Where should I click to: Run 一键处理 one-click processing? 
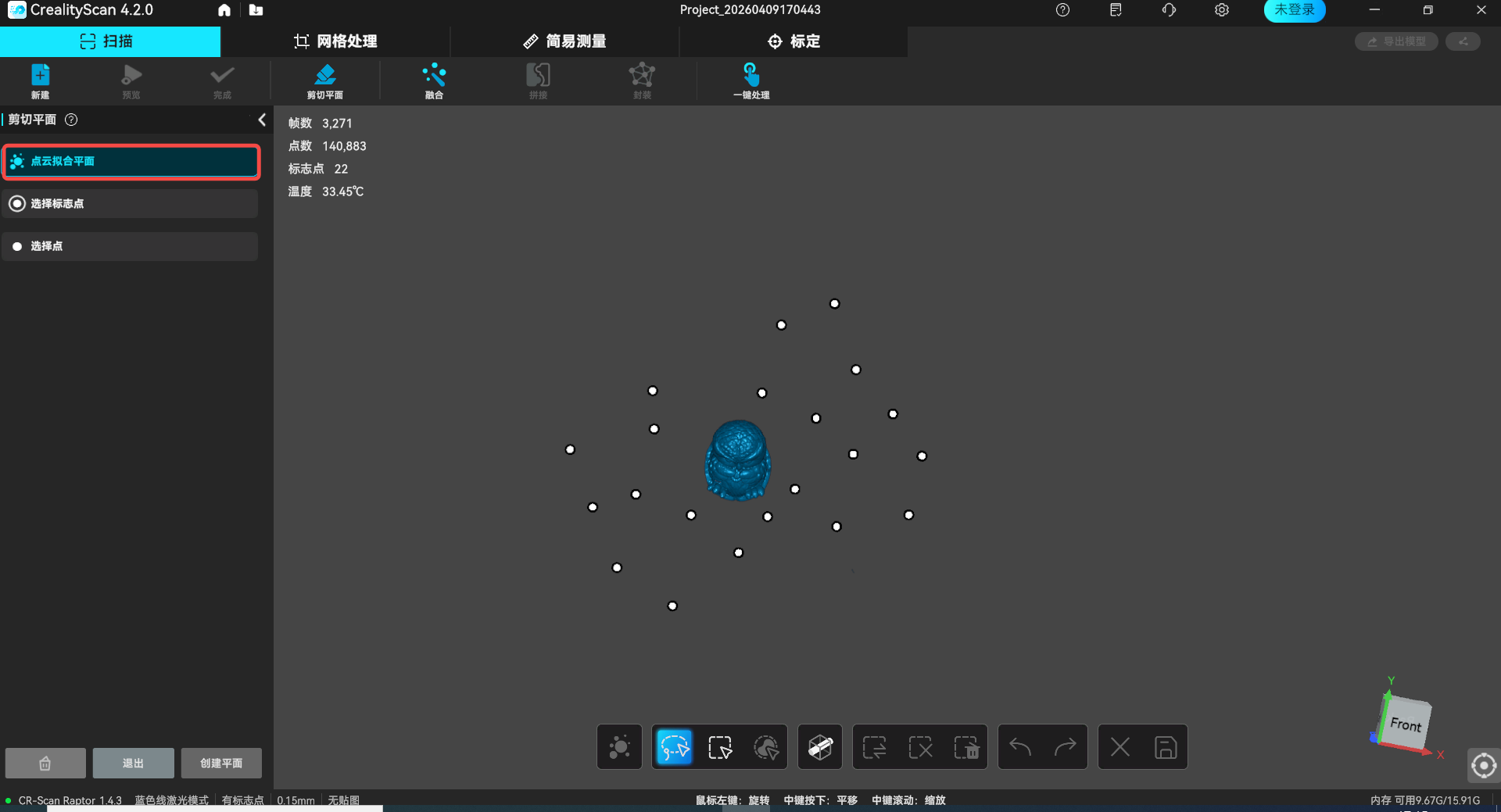click(x=750, y=80)
